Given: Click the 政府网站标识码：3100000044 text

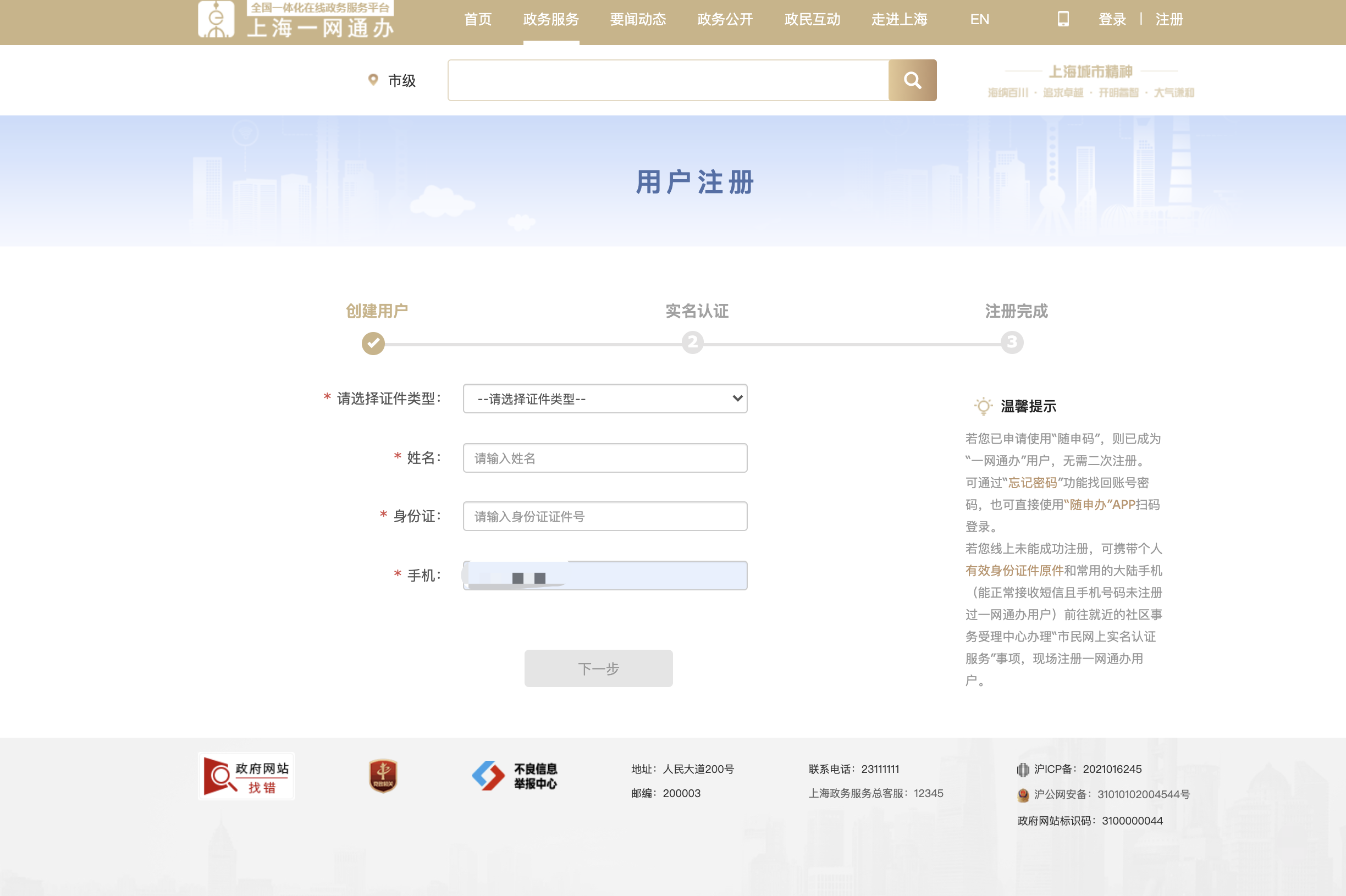Looking at the screenshot, I should [1090, 821].
